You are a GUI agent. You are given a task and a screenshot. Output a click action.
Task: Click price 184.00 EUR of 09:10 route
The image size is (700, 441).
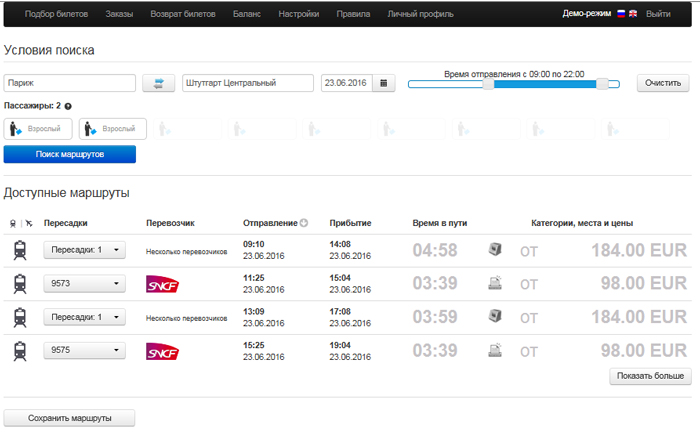click(x=639, y=250)
